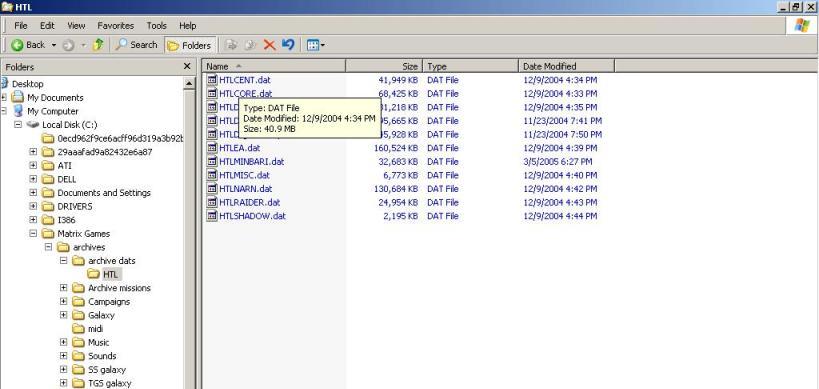Select the Galaxy folder in tree

[101, 315]
